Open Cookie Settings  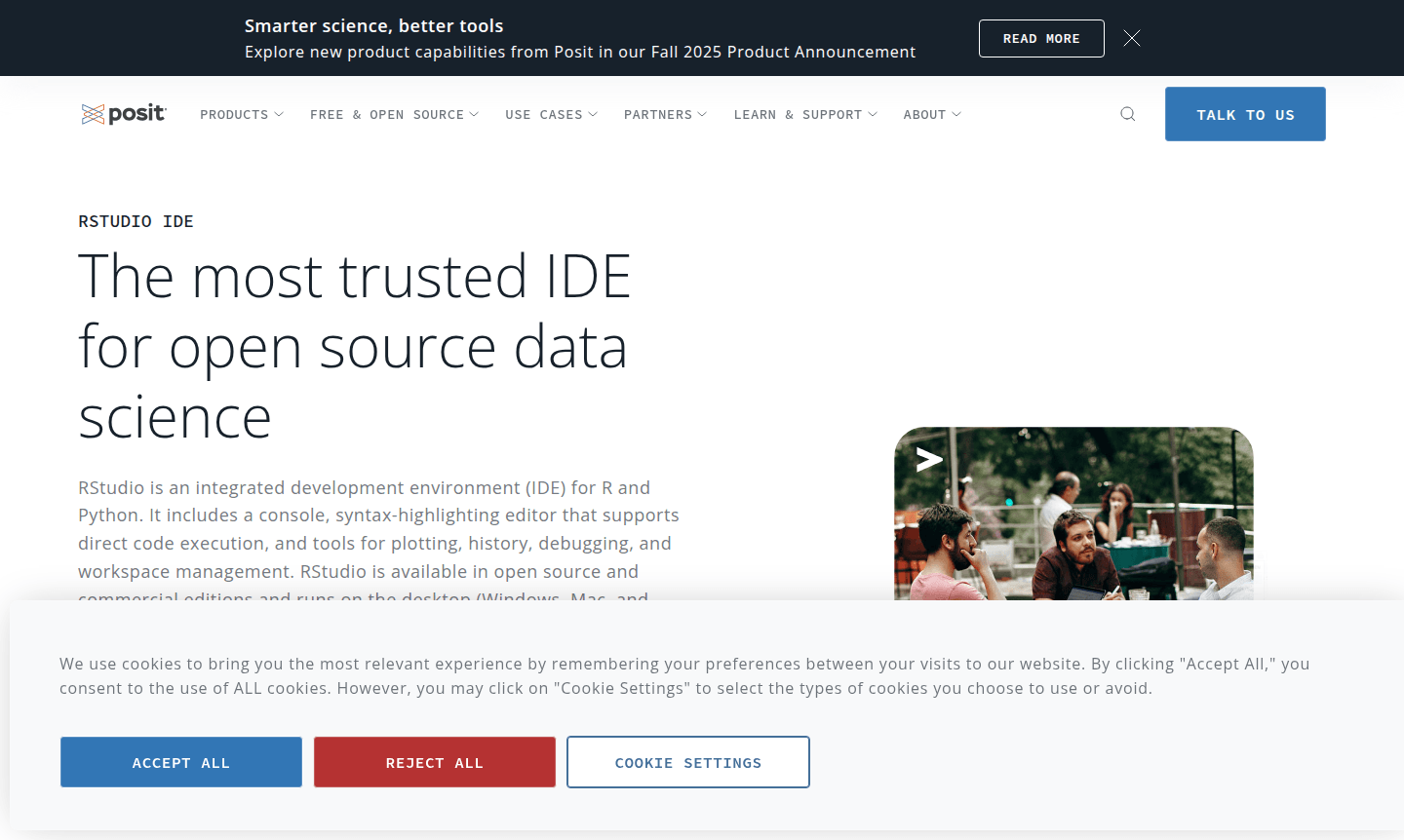[687, 762]
